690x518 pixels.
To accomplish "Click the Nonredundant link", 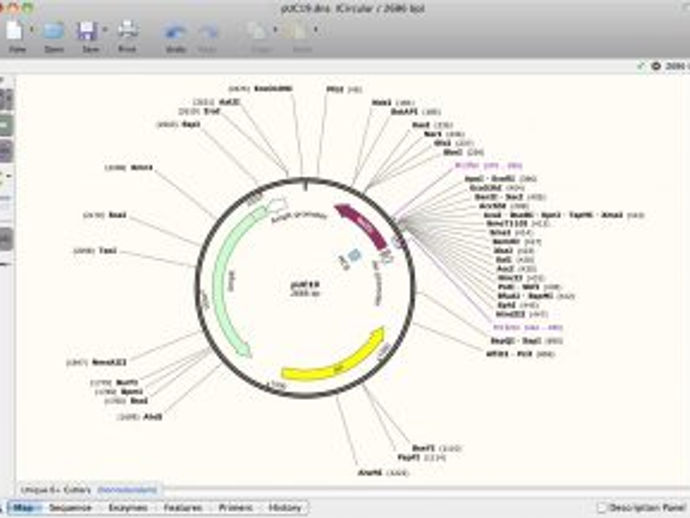I will (x=127, y=489).
